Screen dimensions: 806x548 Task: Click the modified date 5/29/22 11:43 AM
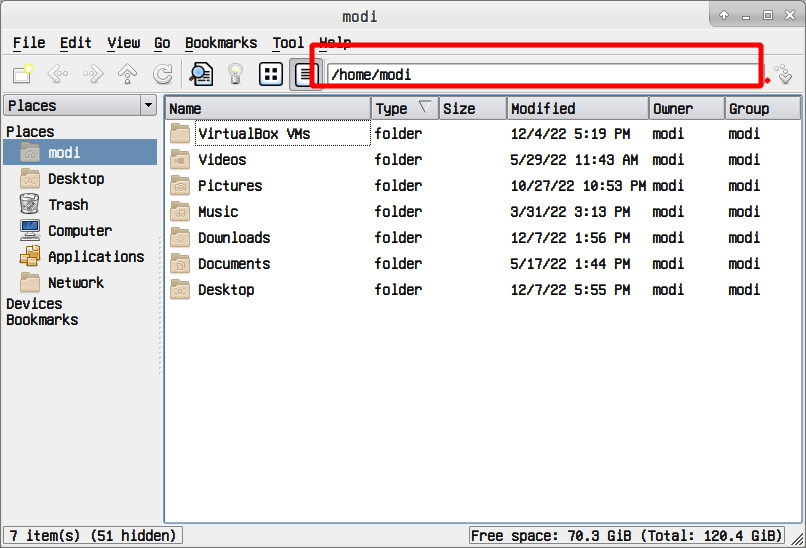tap(574, 160)
